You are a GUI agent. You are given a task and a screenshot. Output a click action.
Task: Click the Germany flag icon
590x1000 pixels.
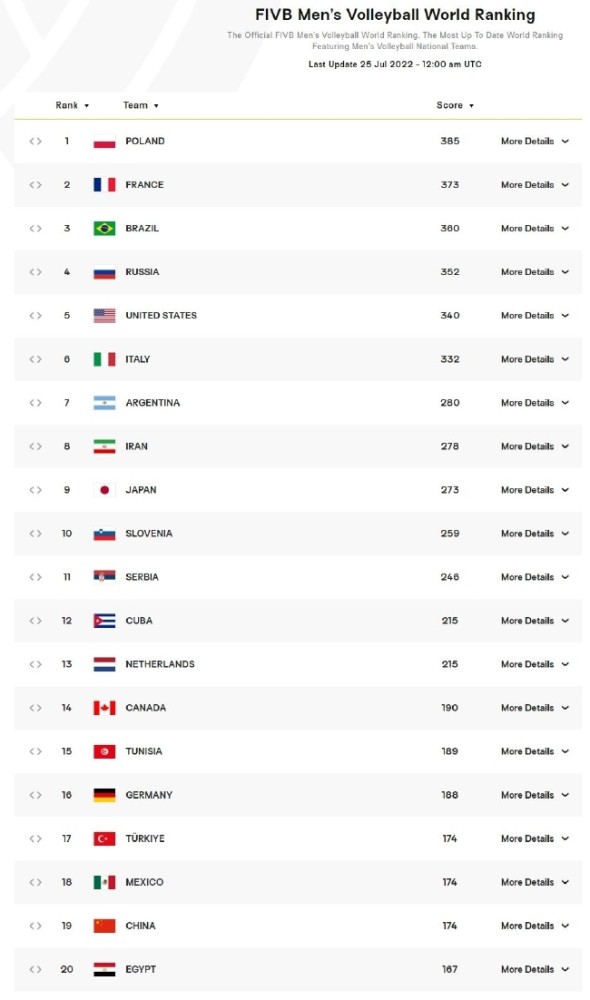tap(105, 796)
